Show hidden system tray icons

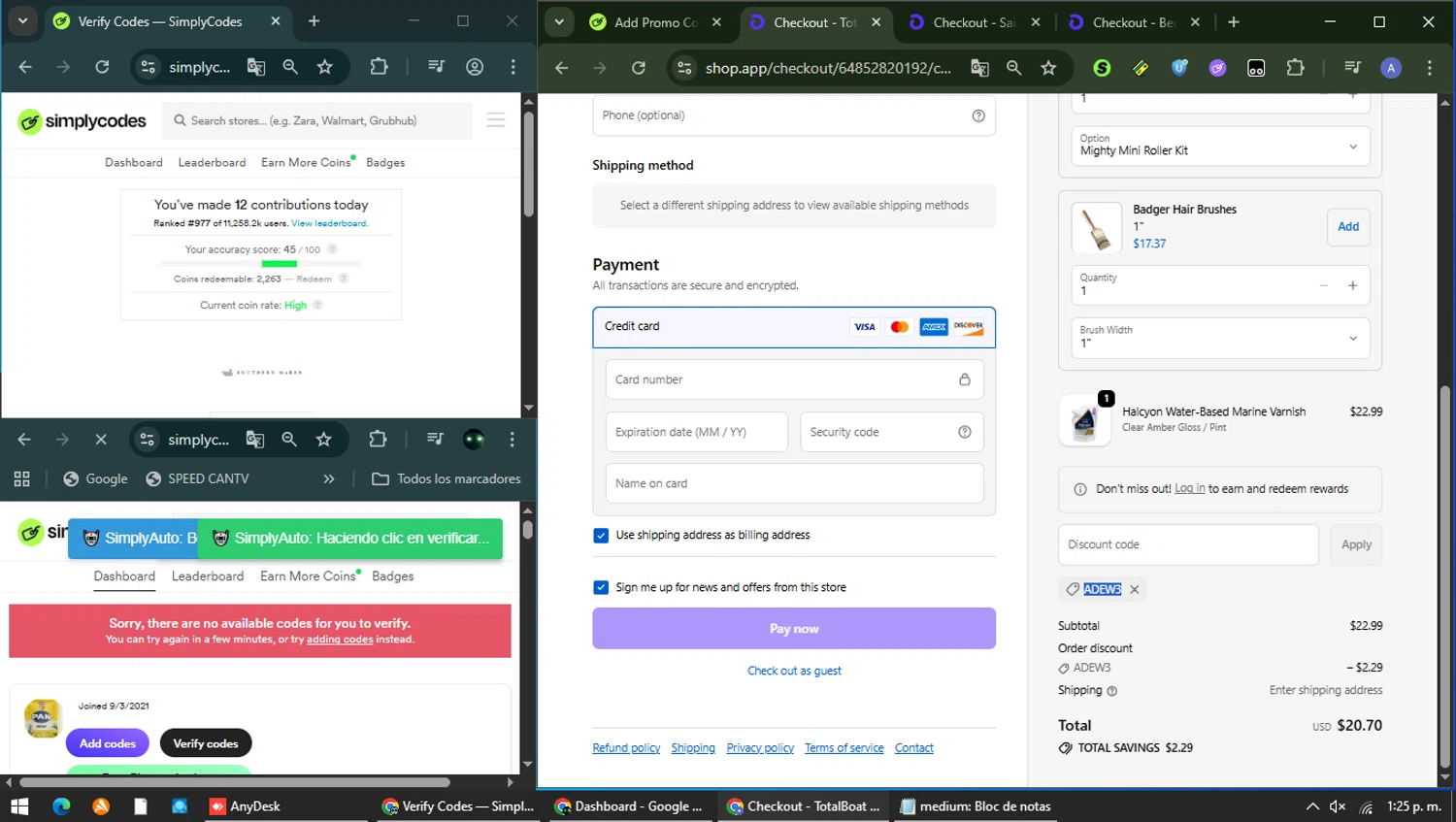(1312, 806)
